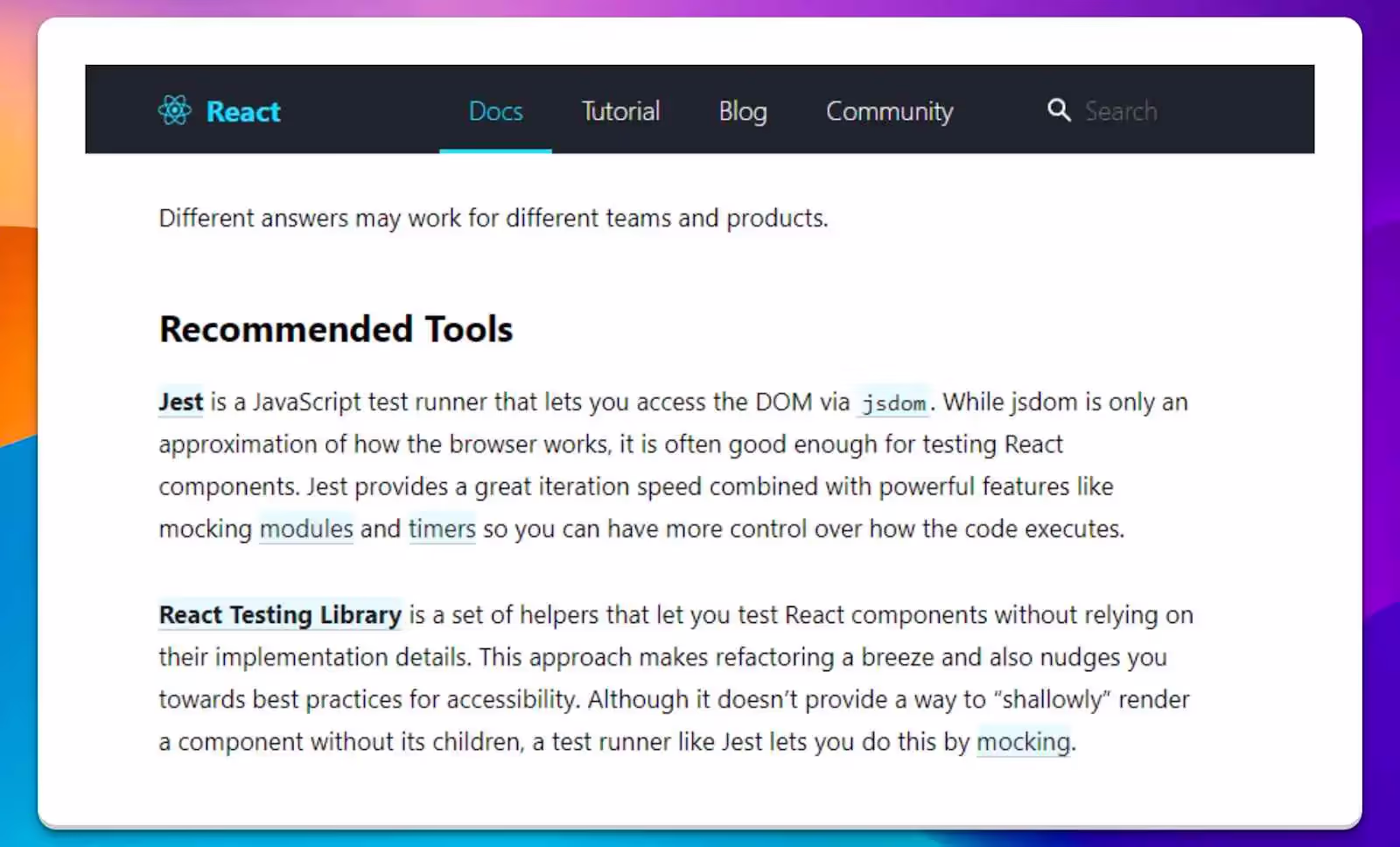The height and width of the screenshot is (847, 1400).
Task: Open the timers link
Action: tap(442, 528)
